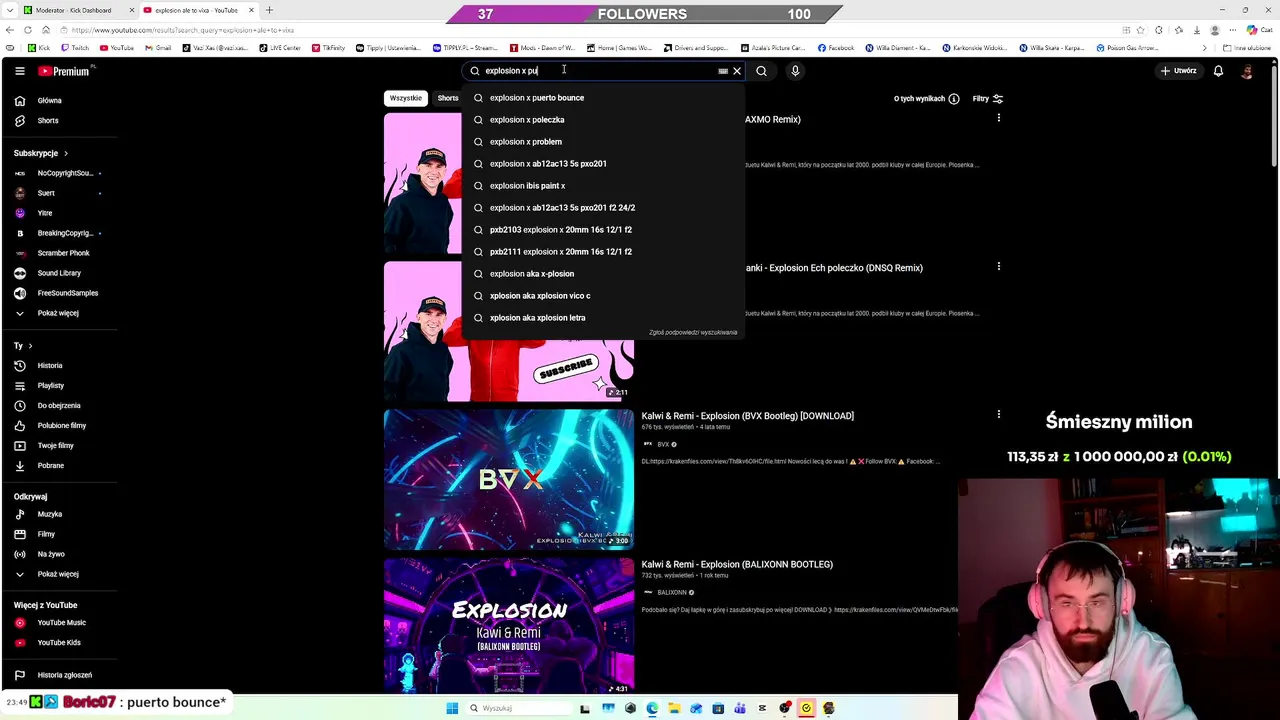The image size is (1280, 720).
Task: Open NoCopyrightSounds subscription channel
Action: click(60, 173)
